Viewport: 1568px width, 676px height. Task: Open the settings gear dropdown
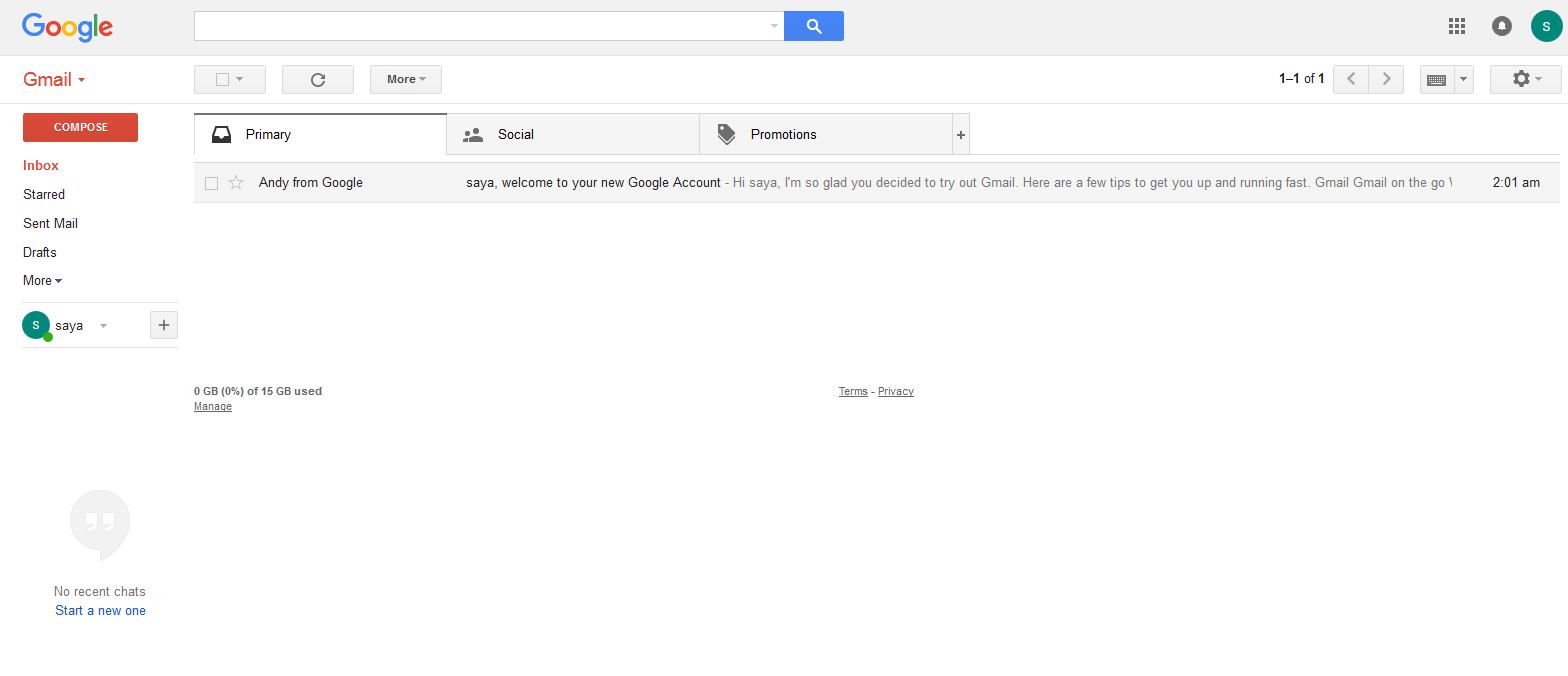click(1526, 79)
